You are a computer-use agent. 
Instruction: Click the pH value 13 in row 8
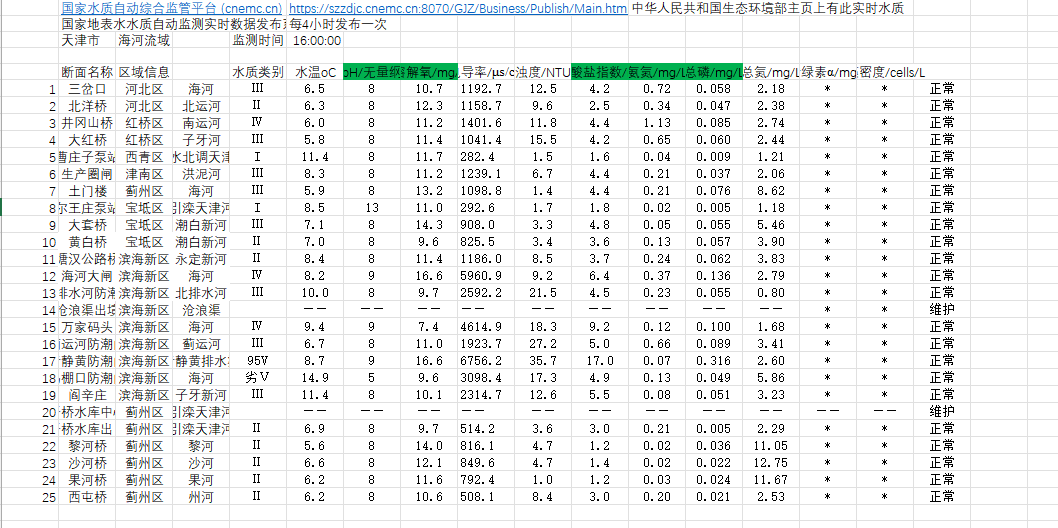371,208
